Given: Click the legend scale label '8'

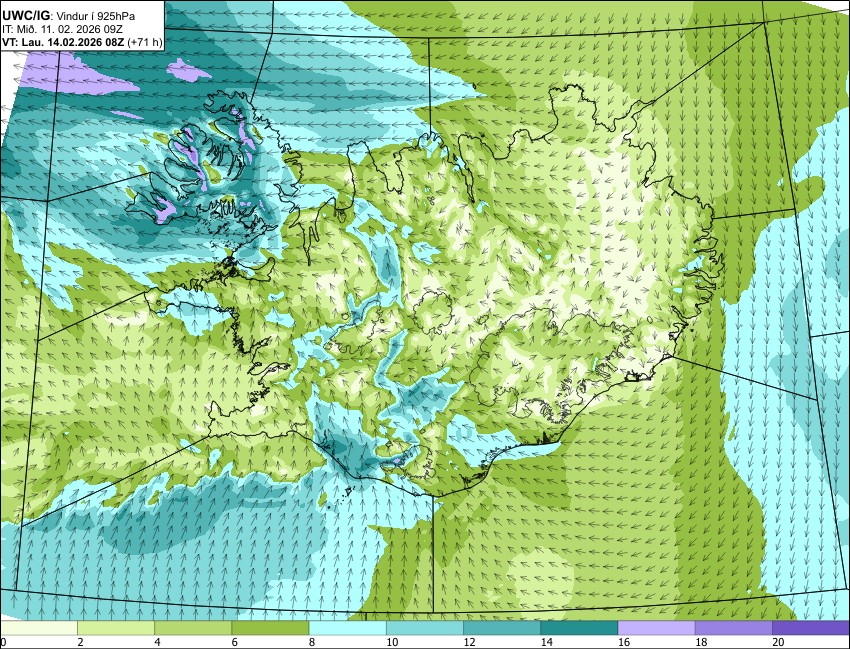Looking at the screenshot, I should coord(312,642).
